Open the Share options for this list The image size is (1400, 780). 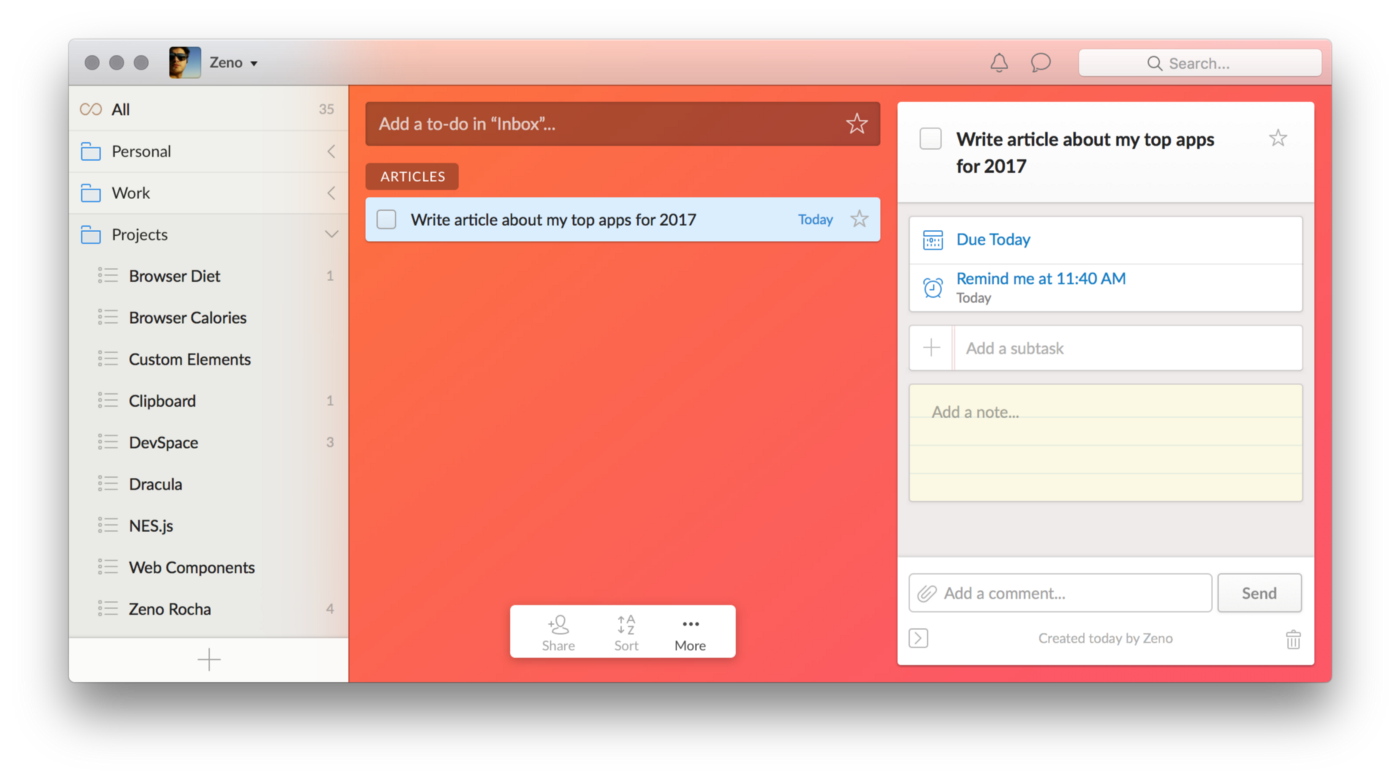[557, 631]
